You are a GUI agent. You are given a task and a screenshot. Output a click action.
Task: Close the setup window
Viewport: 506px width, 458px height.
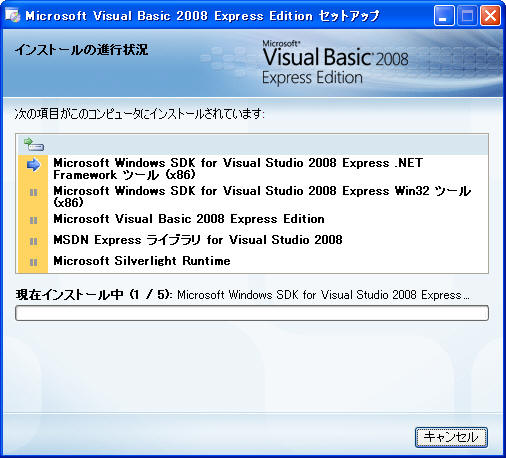(x=490, y=16)
